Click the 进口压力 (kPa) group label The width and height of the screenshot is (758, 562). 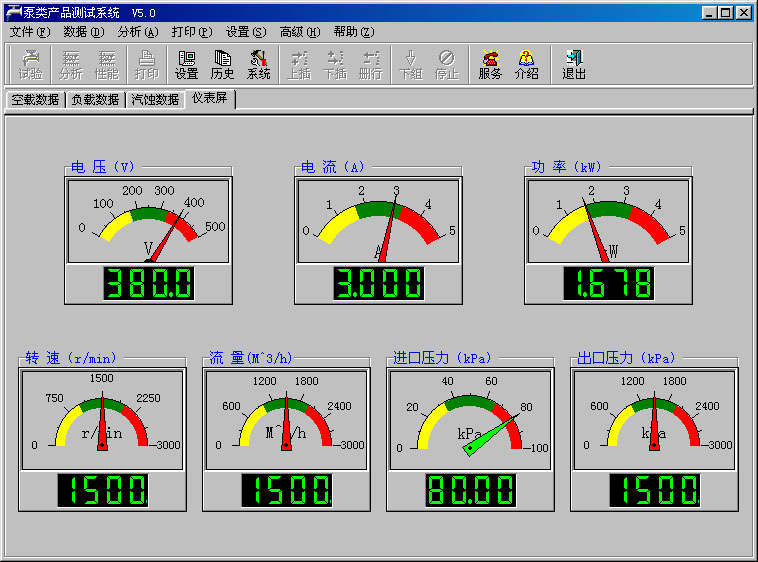tap(442, 358)
